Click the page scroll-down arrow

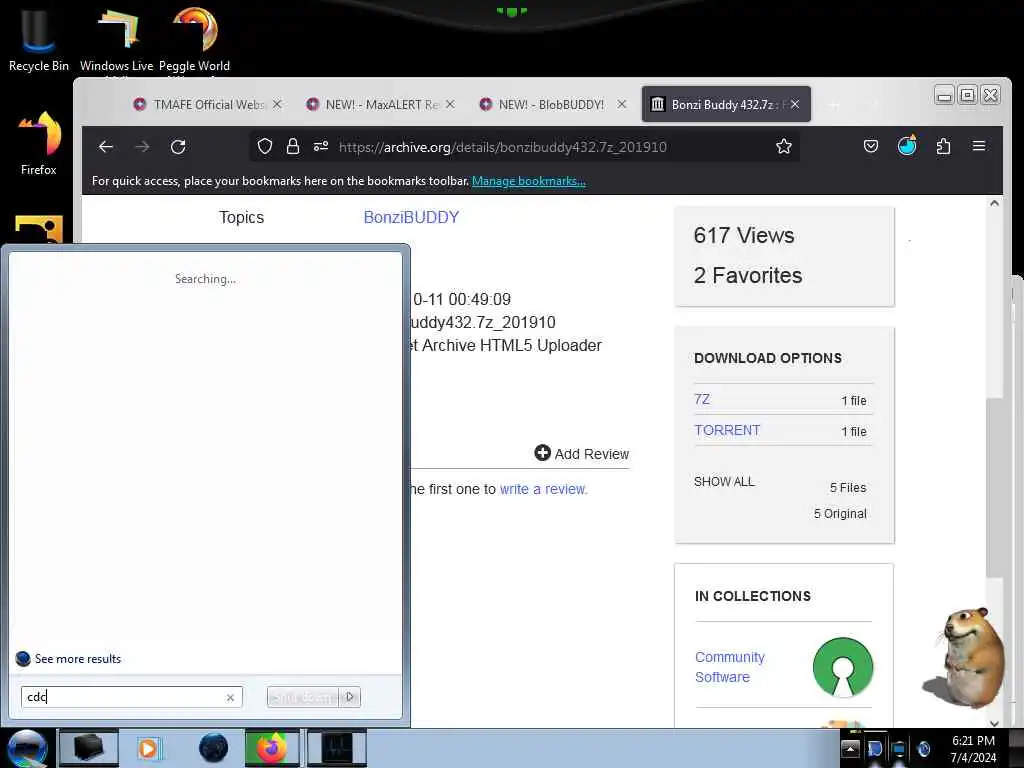tap(994, 723)
